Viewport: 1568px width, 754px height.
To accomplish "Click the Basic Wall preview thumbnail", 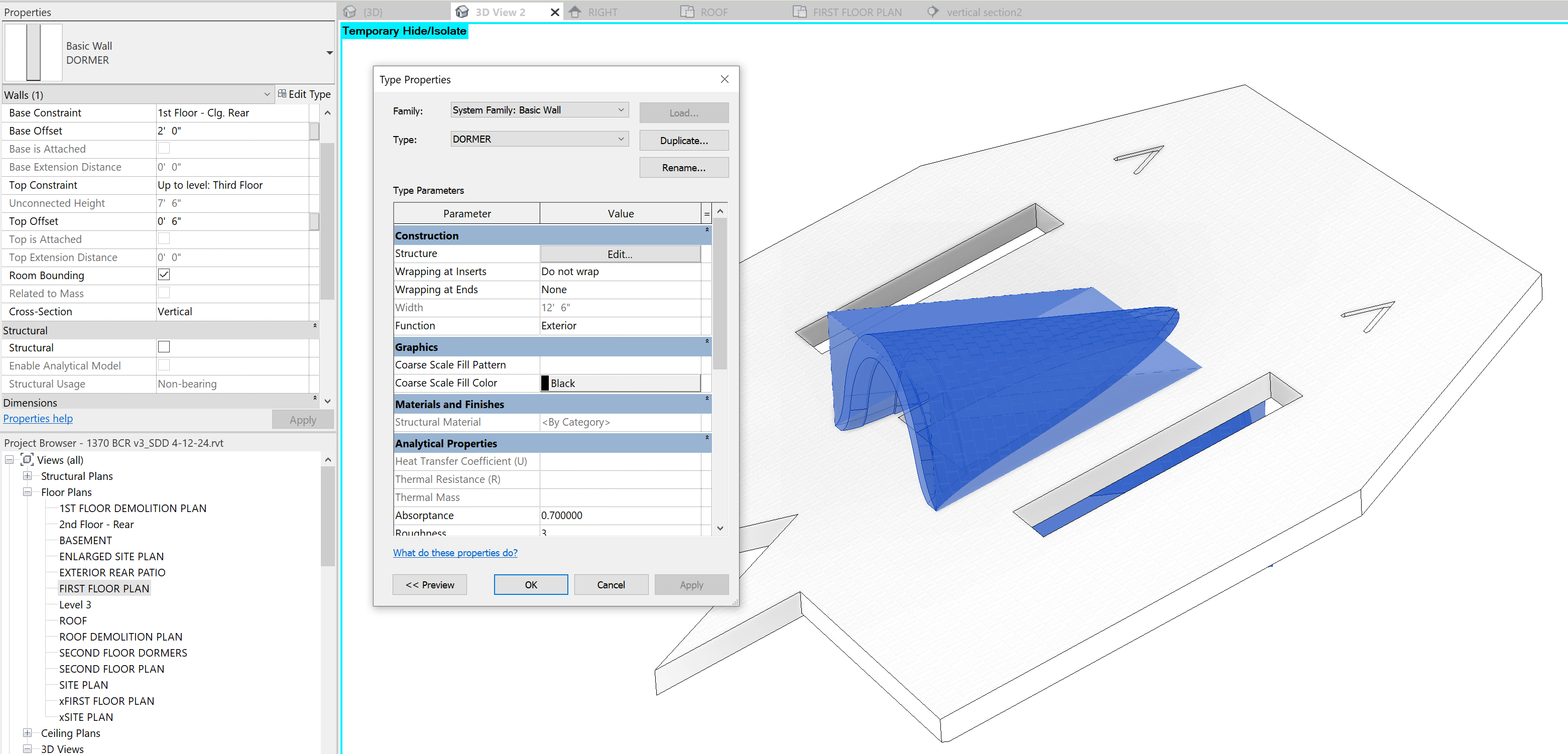I will coord(34,52).
